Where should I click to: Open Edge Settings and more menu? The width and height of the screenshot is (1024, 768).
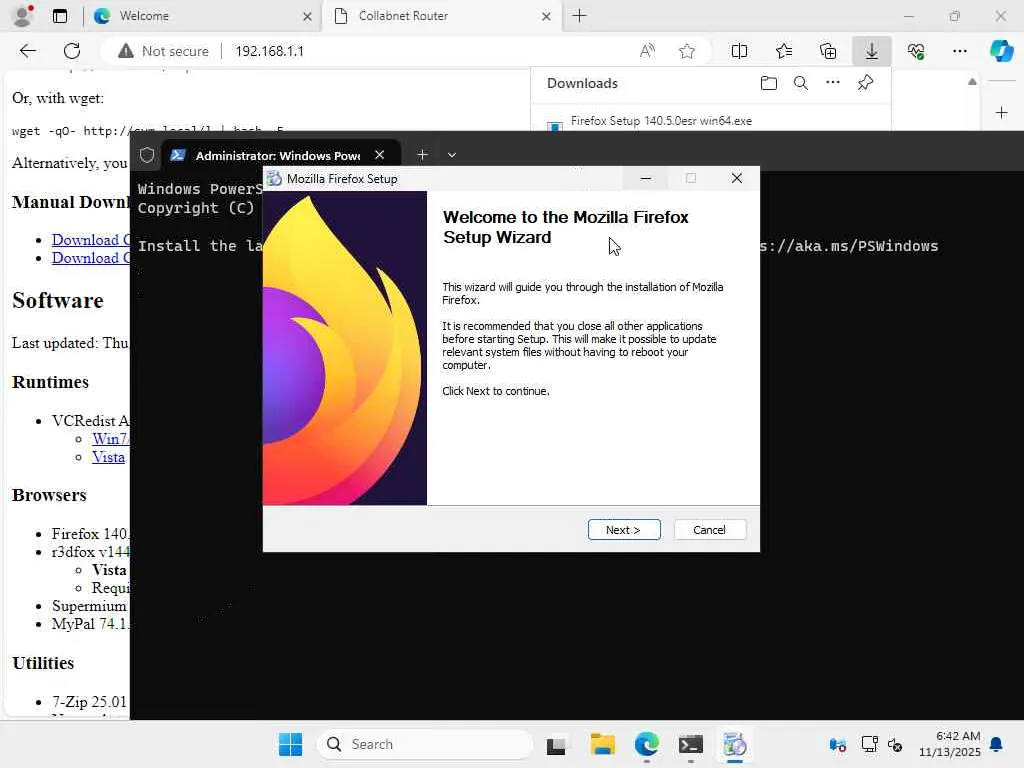(x=959, y=51)
